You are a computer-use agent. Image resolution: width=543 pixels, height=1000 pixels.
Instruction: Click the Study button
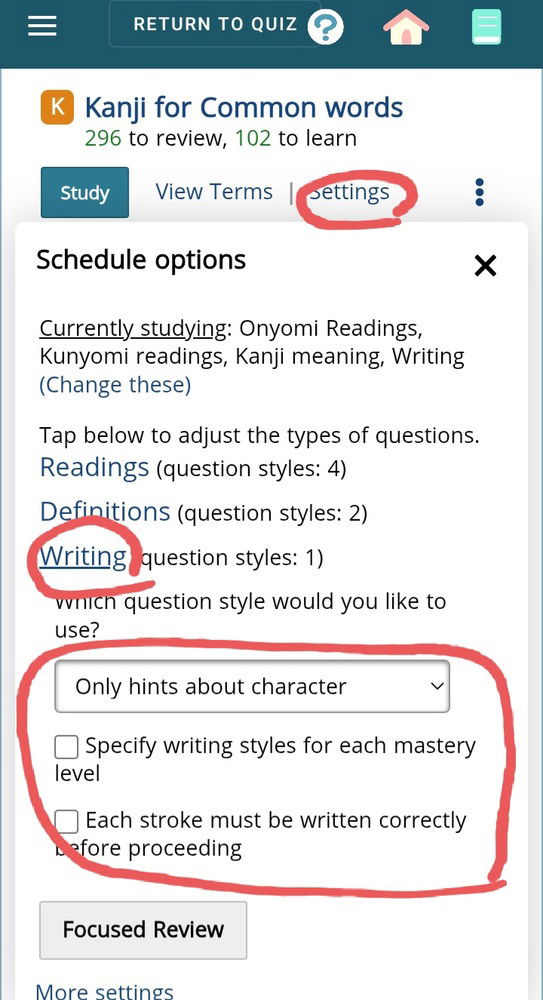85,193
